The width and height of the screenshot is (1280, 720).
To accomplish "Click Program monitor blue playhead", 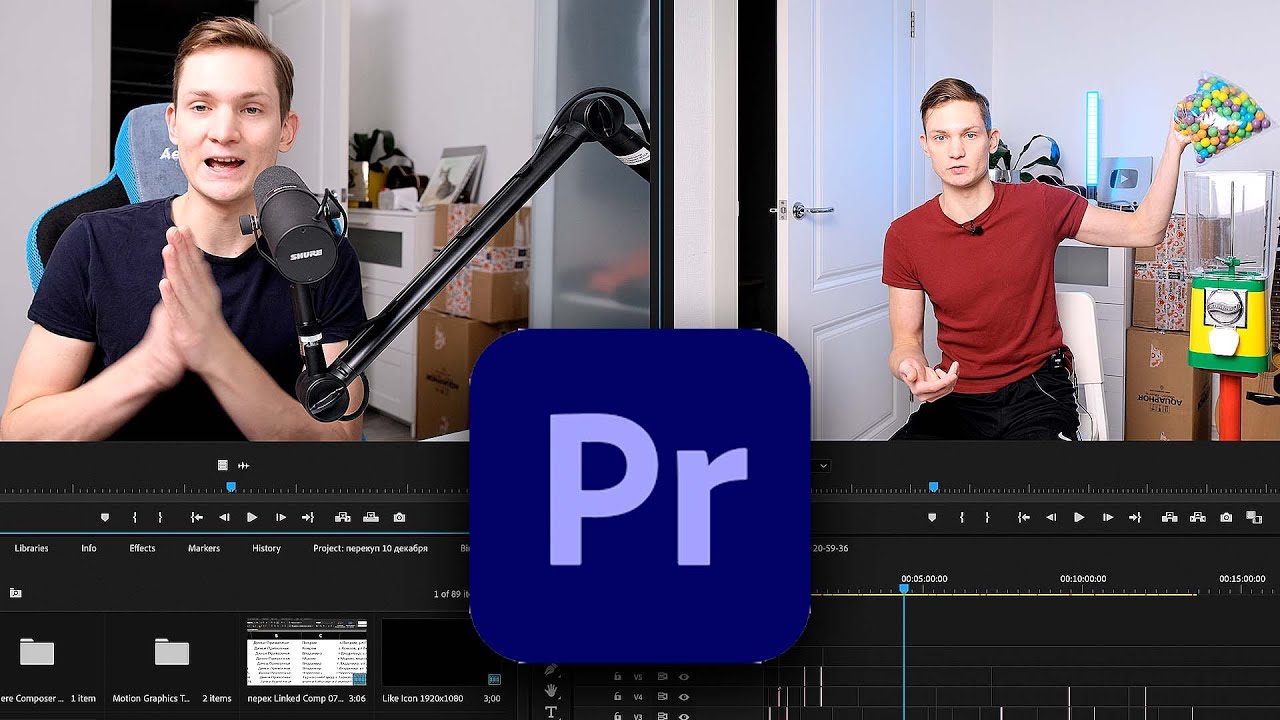I will tap(933, 486).
